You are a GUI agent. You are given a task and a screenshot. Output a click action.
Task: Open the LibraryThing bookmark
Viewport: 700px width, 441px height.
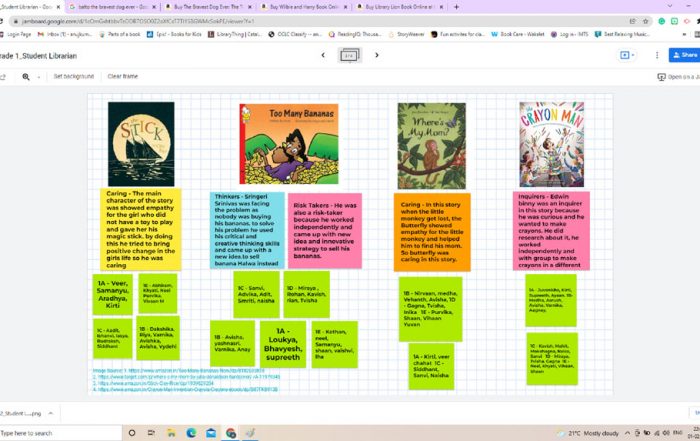(235, 34)
